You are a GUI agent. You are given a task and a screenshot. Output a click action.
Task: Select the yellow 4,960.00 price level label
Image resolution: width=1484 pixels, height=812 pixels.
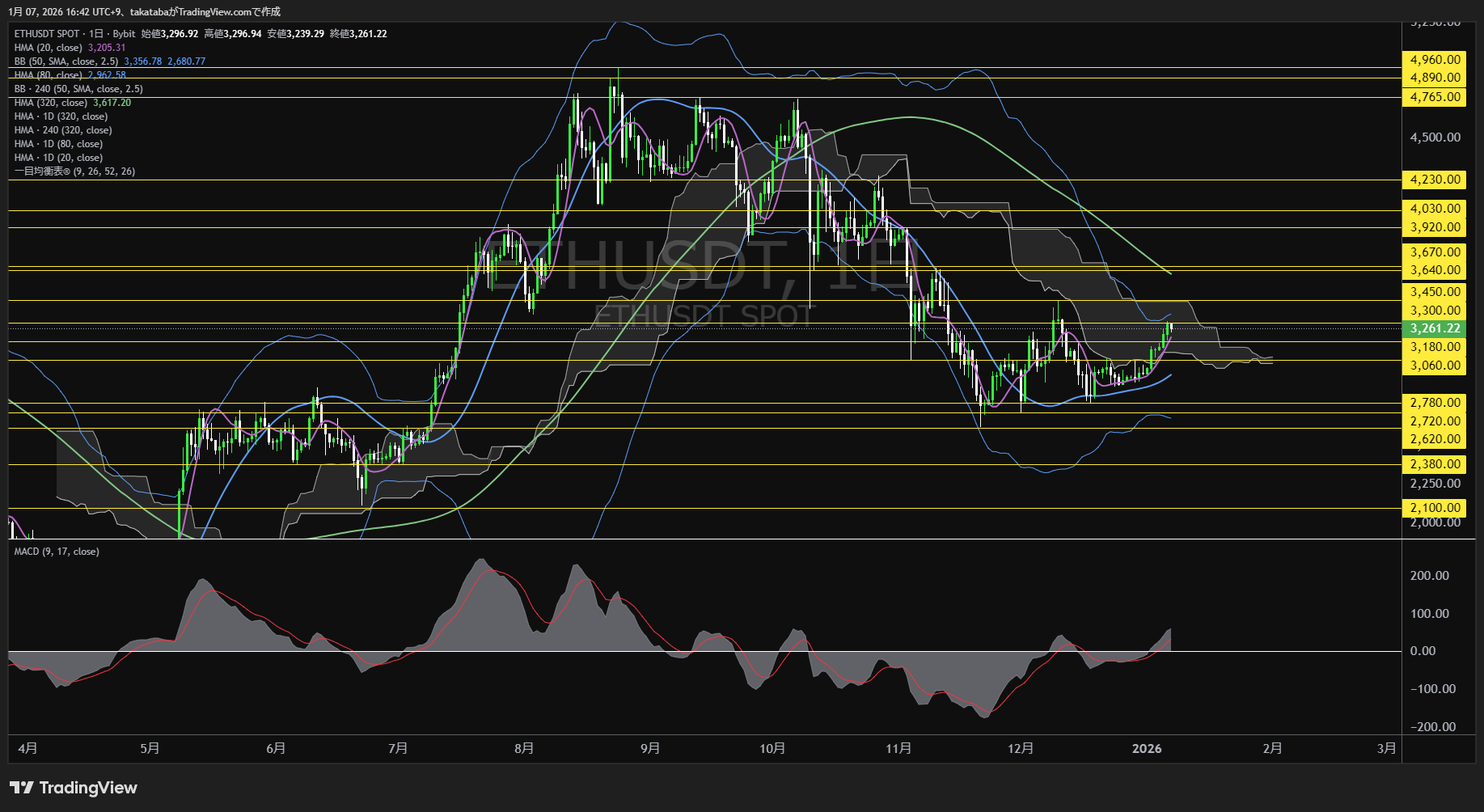pos(1435,60)
